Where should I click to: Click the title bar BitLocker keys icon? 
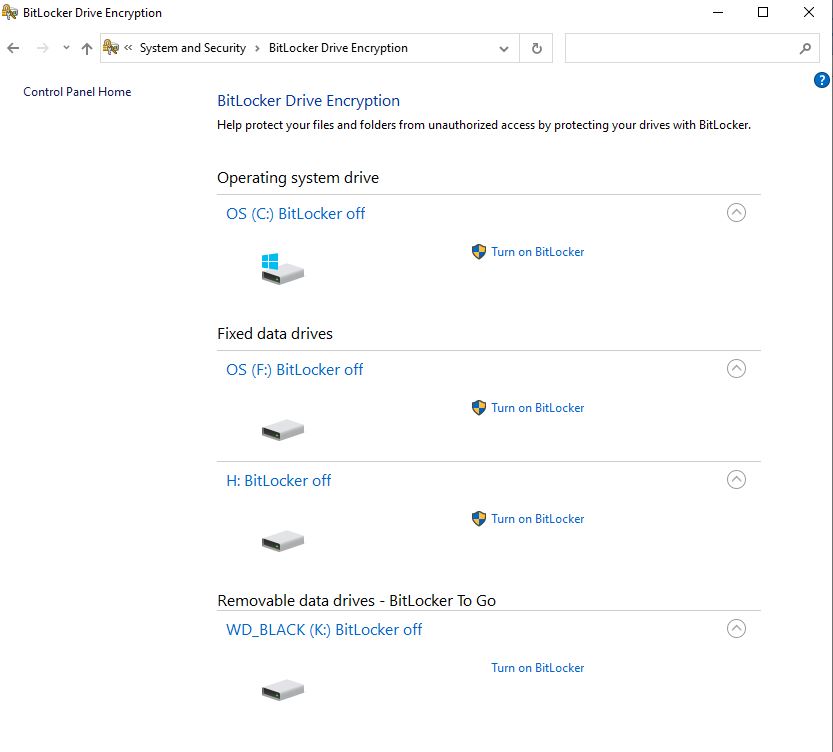(10, 12)
